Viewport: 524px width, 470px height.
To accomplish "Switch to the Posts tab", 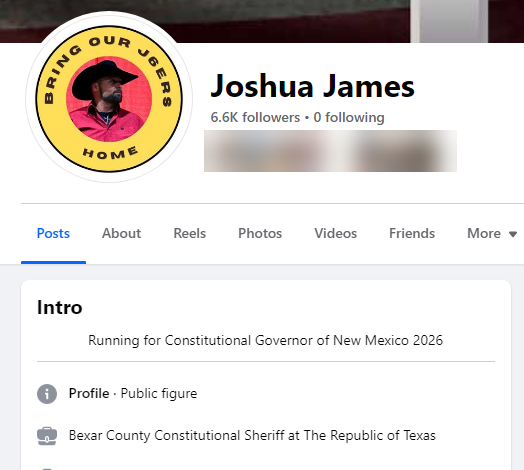I will 53,233.
